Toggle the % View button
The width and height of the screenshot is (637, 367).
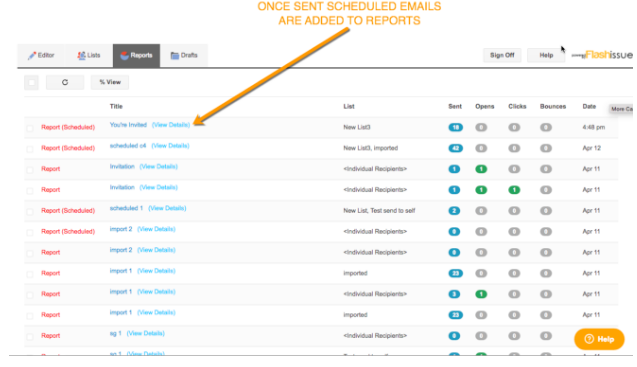pos(110,82)
